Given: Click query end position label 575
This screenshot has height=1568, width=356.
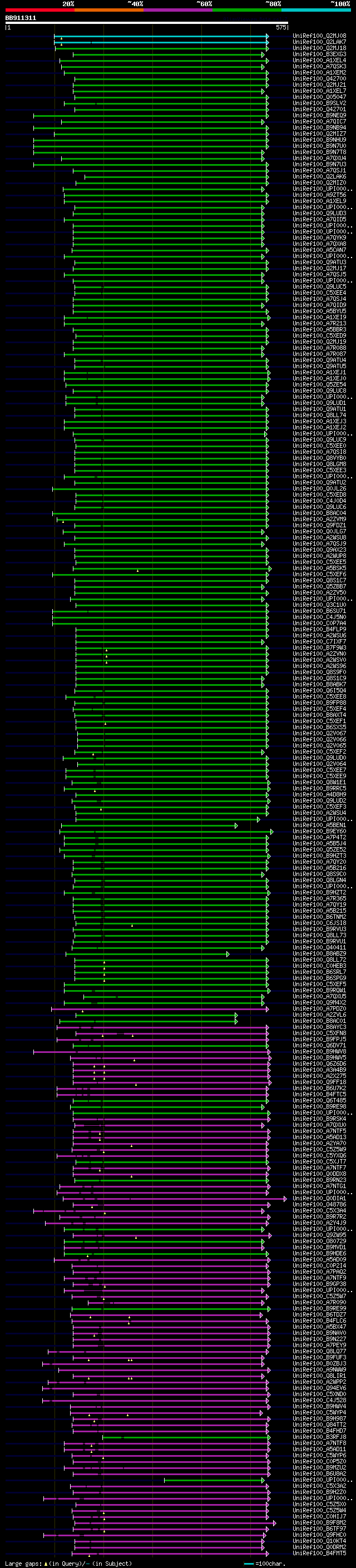Looking at the screenshot, I should [280, 27].
